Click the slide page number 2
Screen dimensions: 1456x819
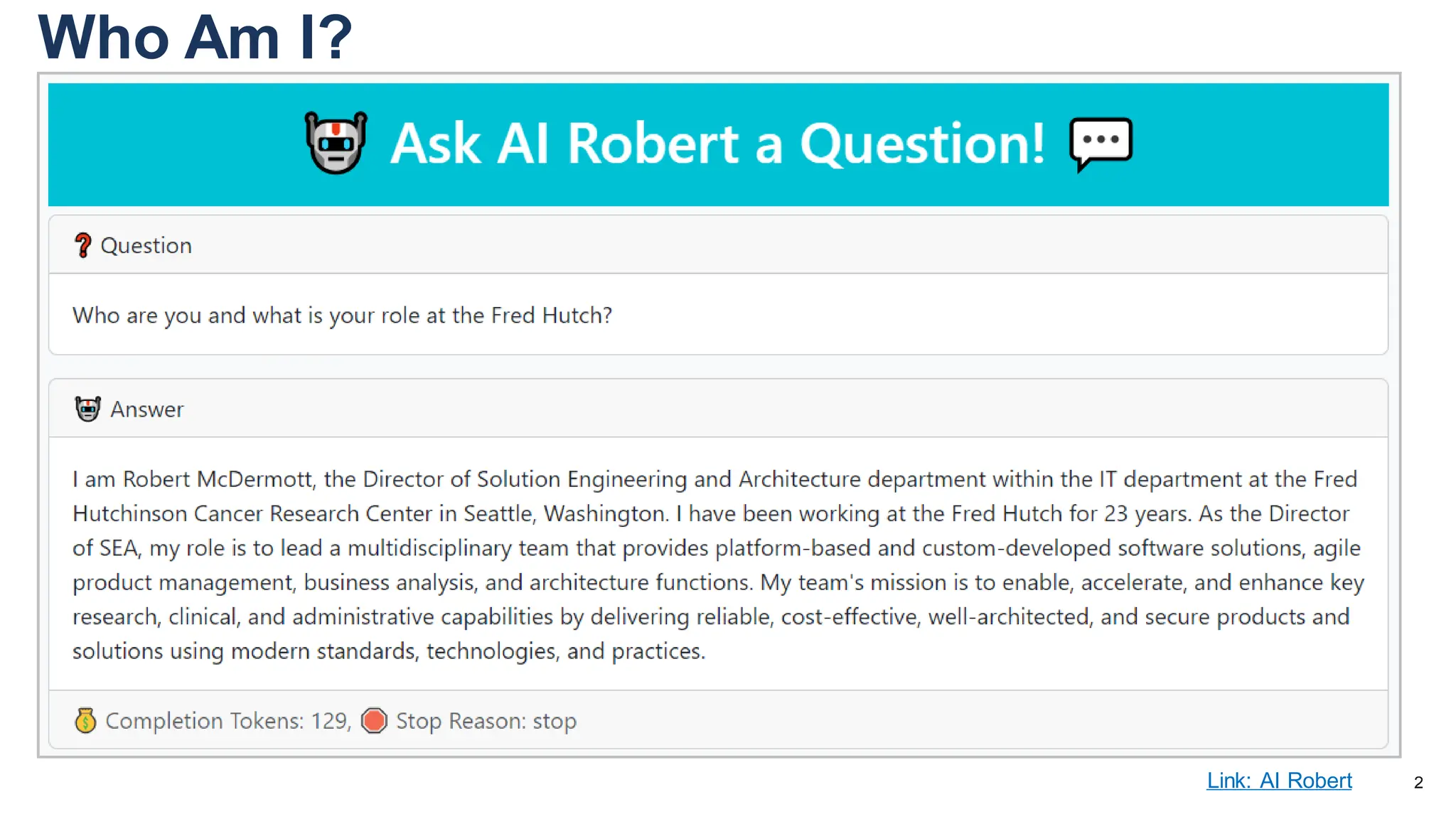1418,783
